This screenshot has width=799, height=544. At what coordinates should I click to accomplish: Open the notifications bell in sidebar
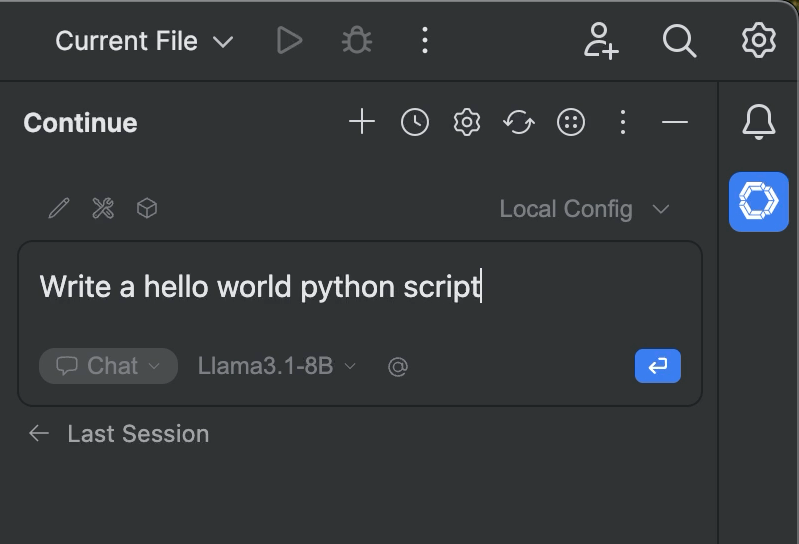click(x=759, y=122)
